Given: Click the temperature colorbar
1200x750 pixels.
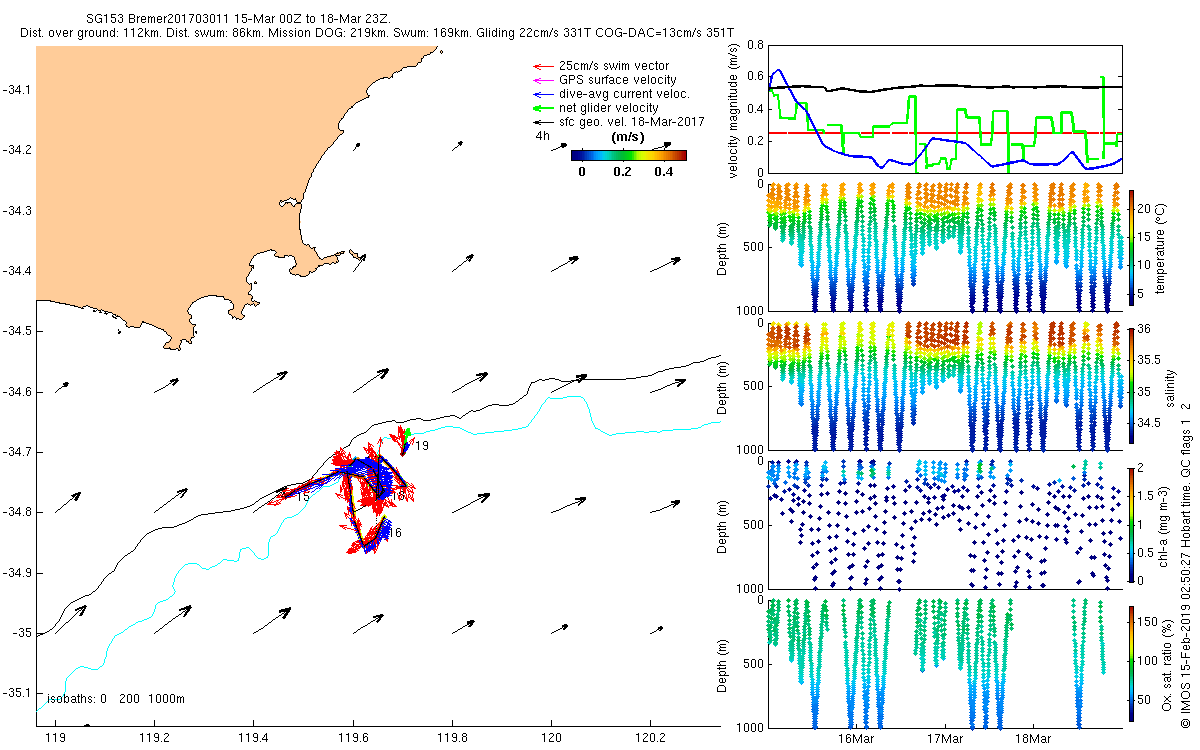Looking at the screenshot, I should tap(1132, 247).
